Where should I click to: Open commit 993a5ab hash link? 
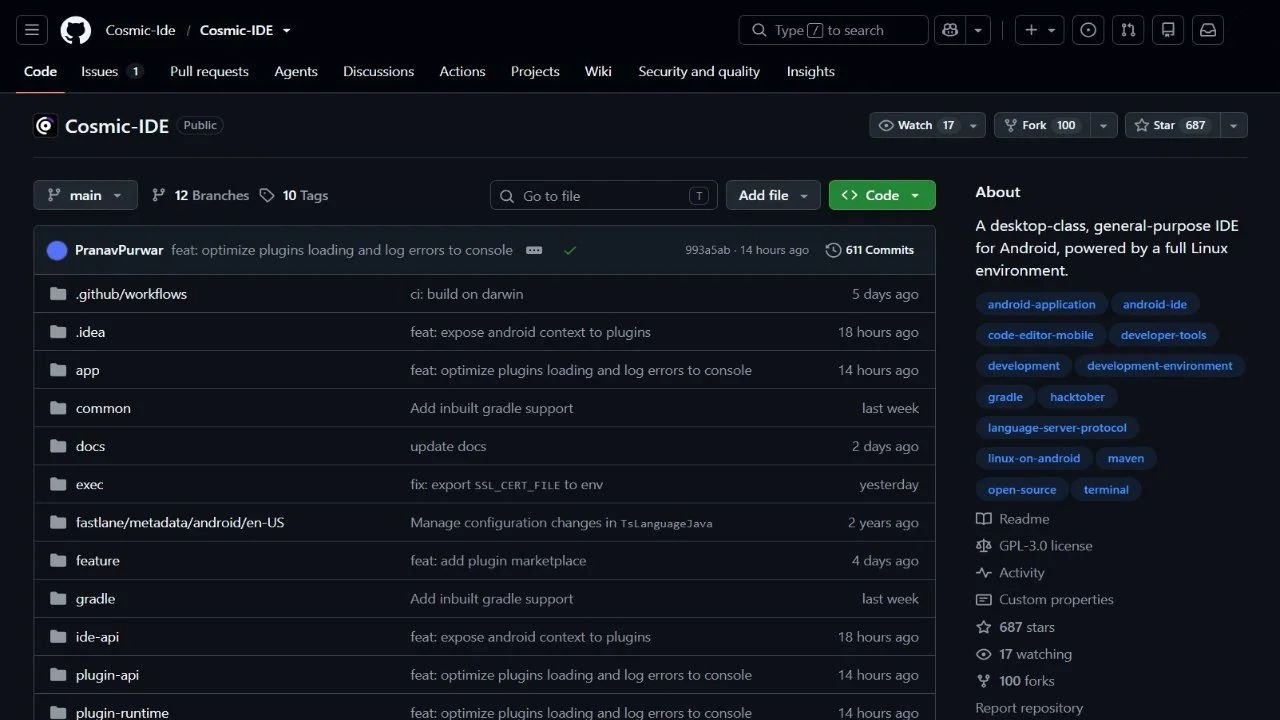[708, 250]
